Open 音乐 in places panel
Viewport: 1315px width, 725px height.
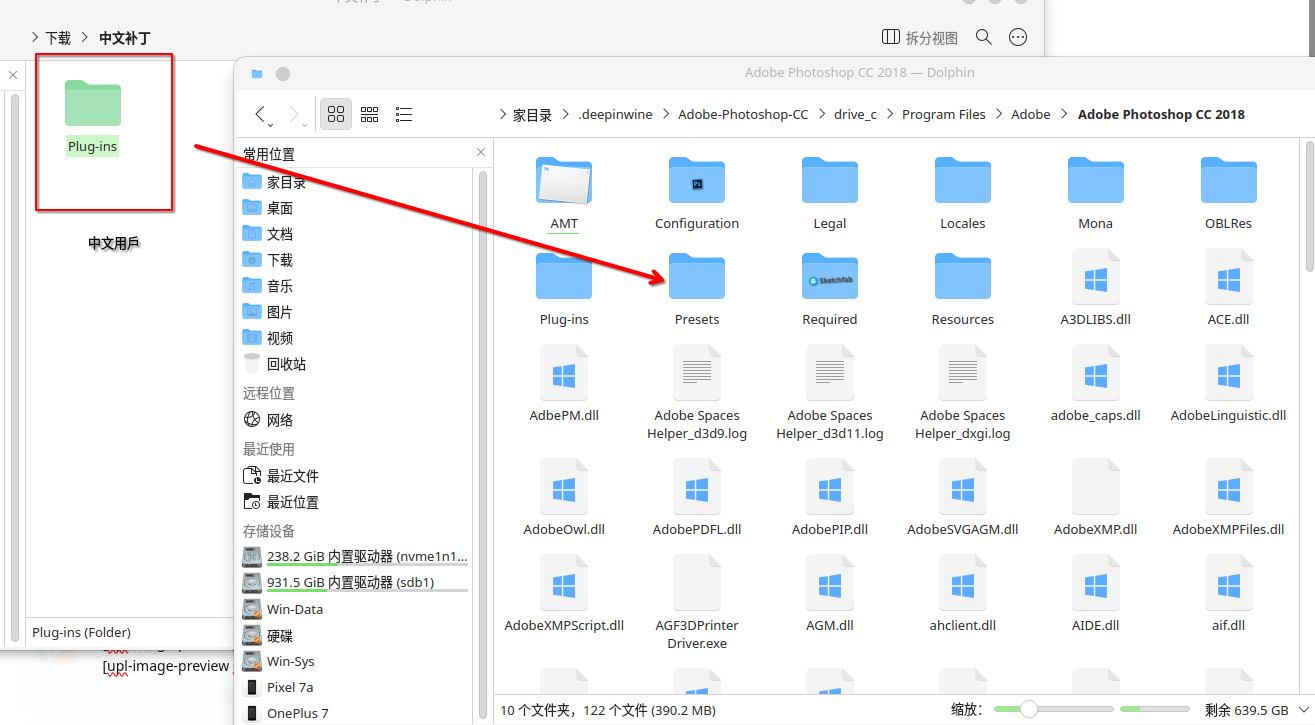pyautogui.click(x=358, y=286)
